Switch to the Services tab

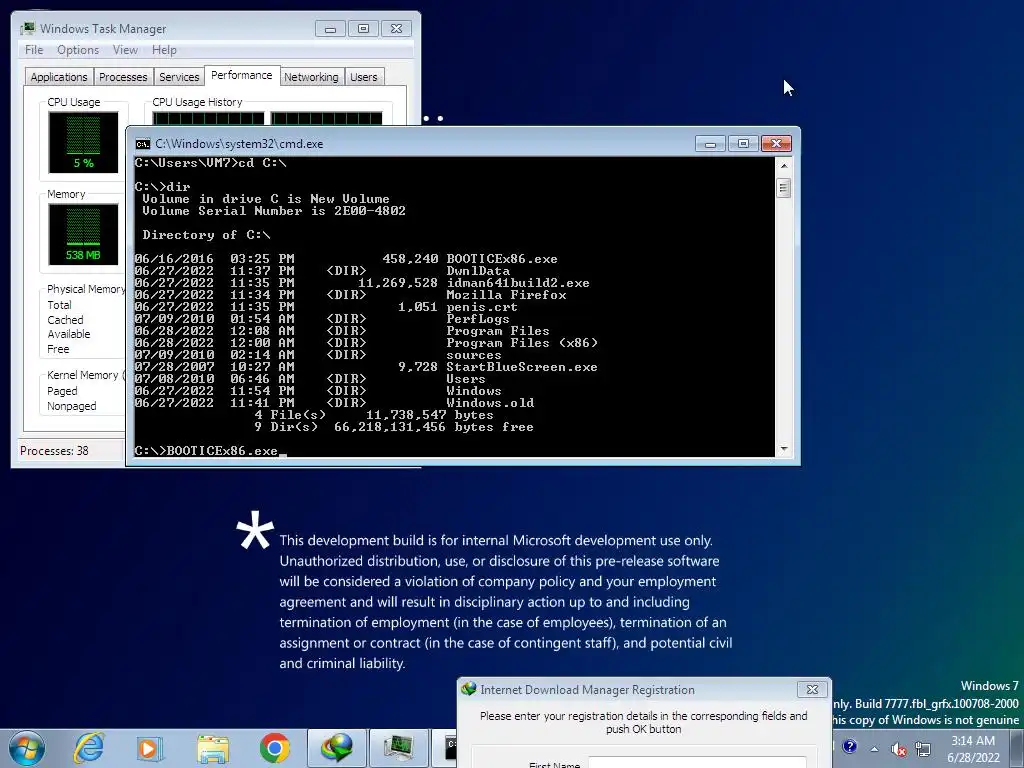tap(179, 77)
